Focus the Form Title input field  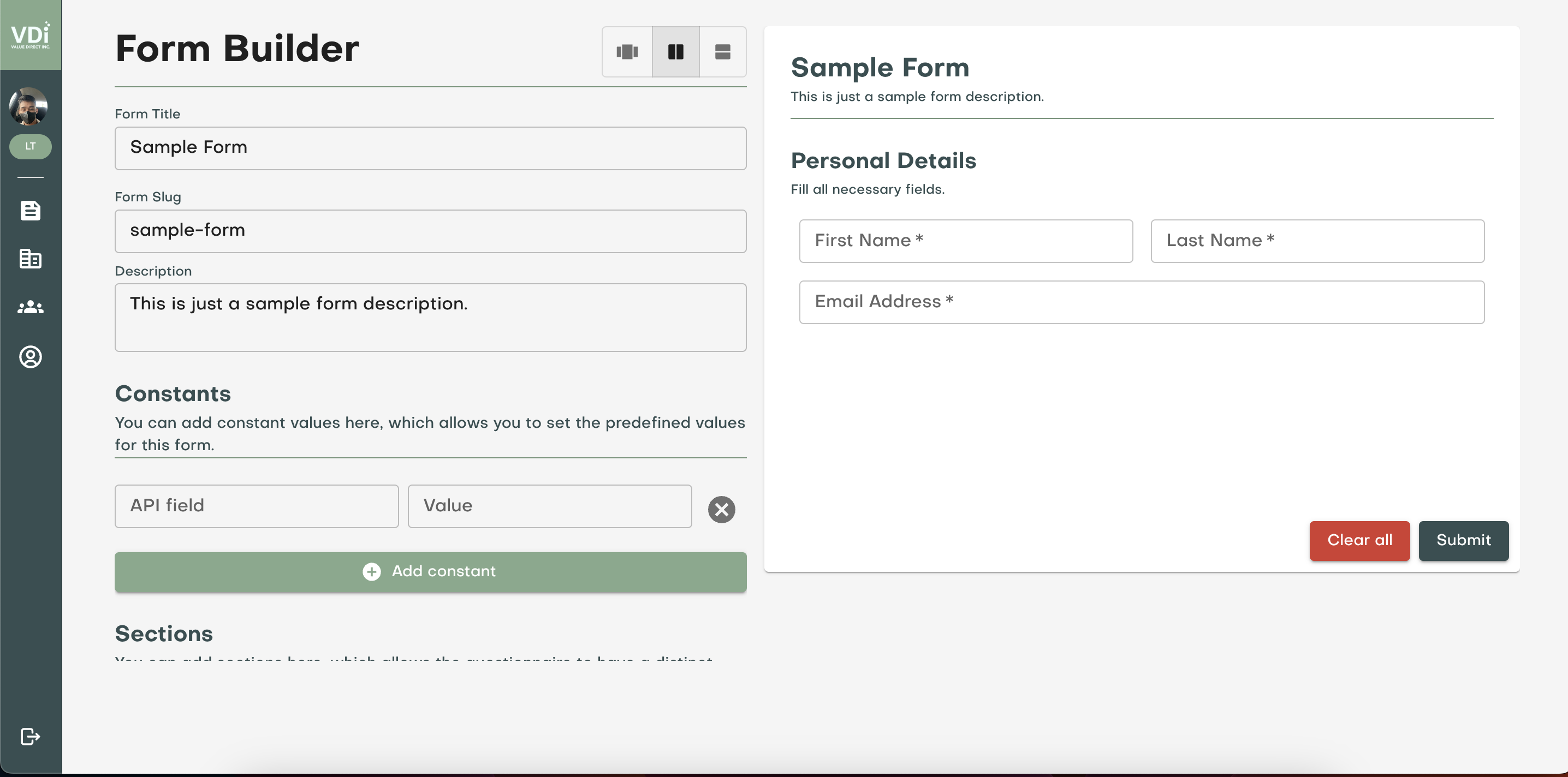430,148
